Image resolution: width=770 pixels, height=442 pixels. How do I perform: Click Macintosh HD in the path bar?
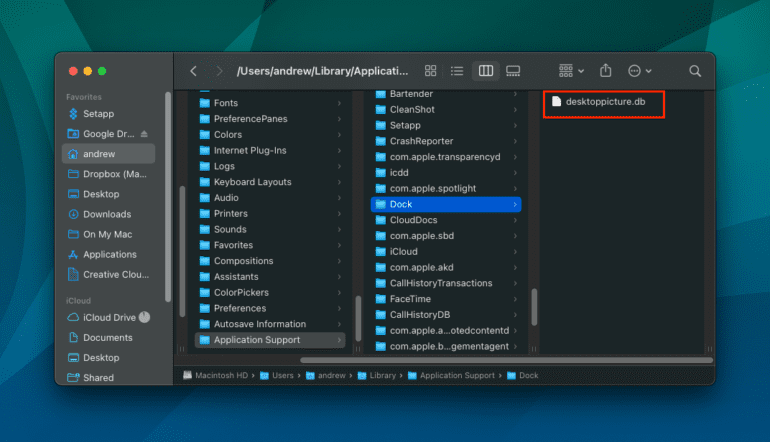pos(218,375)
